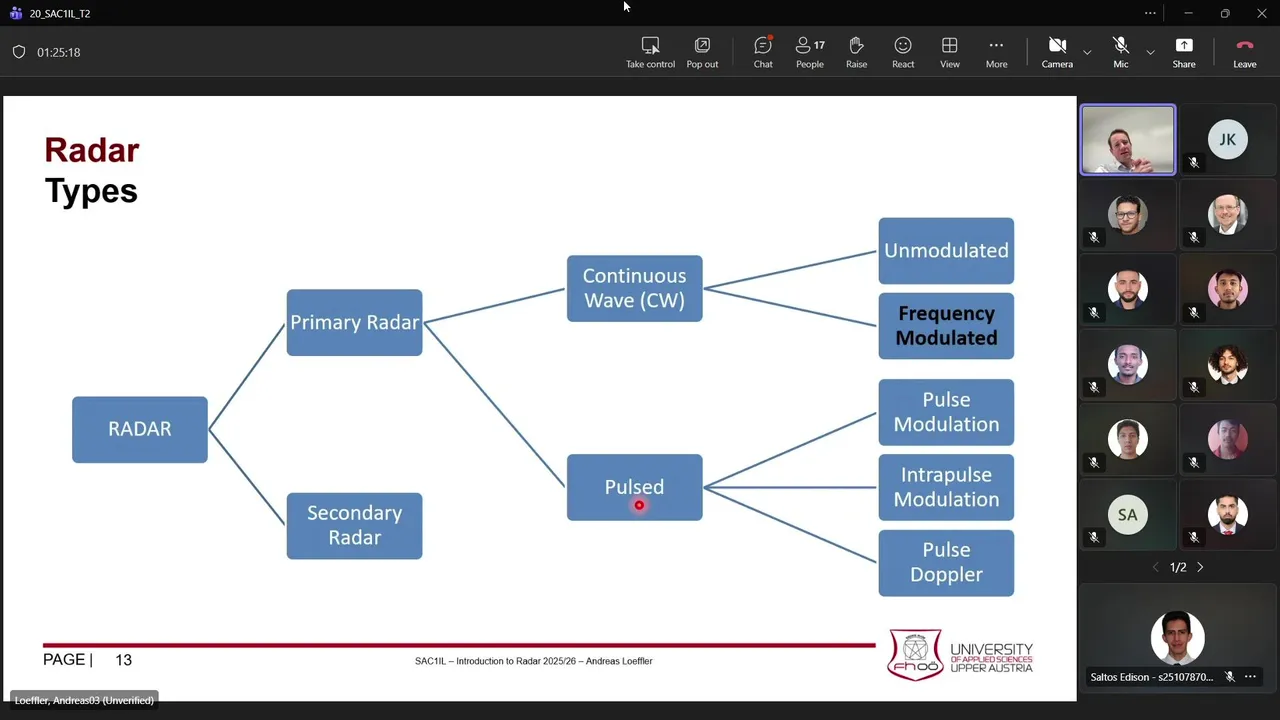Click the Secondary Radar box

tap(354, 525)
